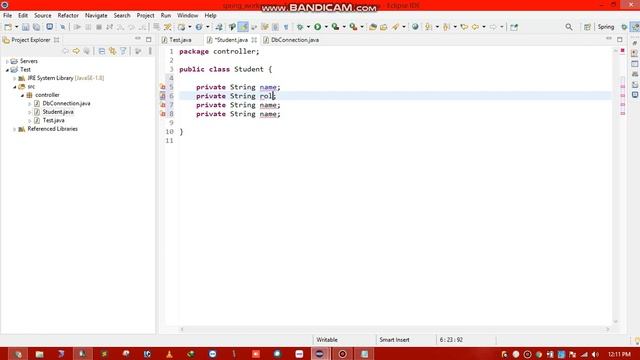Open the Debug button dropdown arrow
The image size is (640, 360).
308,27
